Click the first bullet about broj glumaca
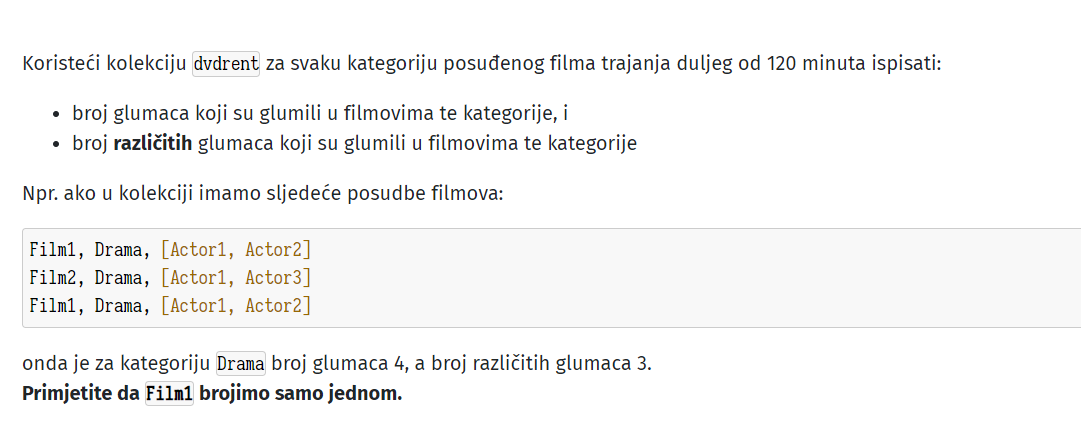The image size is (1081, 428). tap(320, 113)
